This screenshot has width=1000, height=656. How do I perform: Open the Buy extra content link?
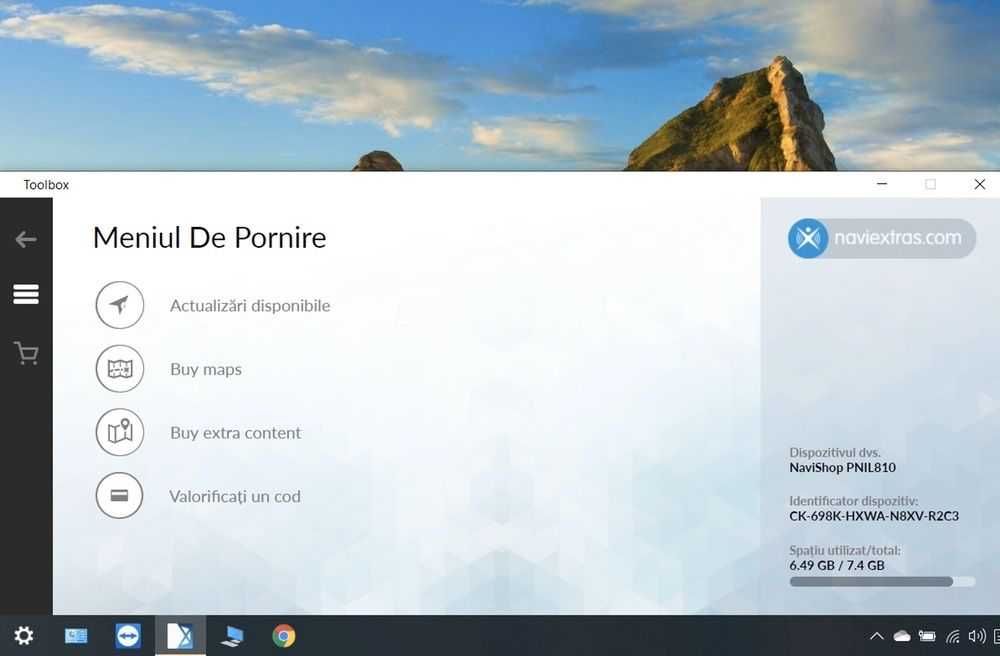(235, 433)
